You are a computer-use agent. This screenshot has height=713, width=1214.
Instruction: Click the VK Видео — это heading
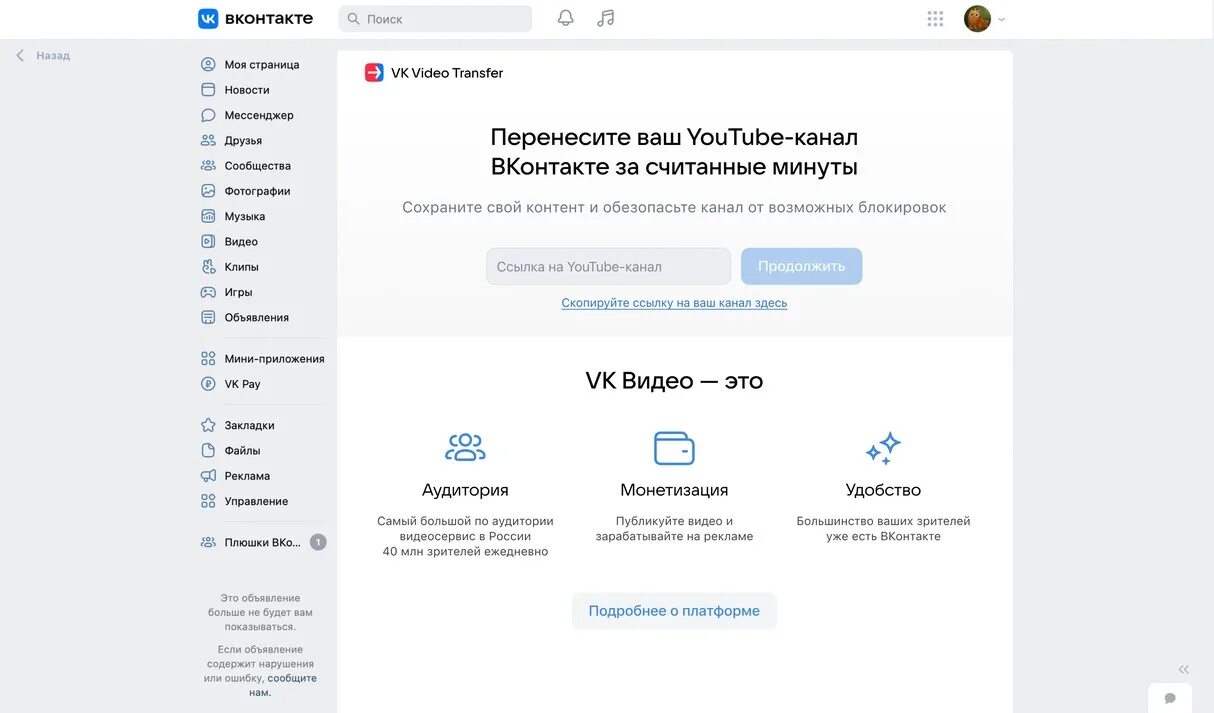click(674, 381)
